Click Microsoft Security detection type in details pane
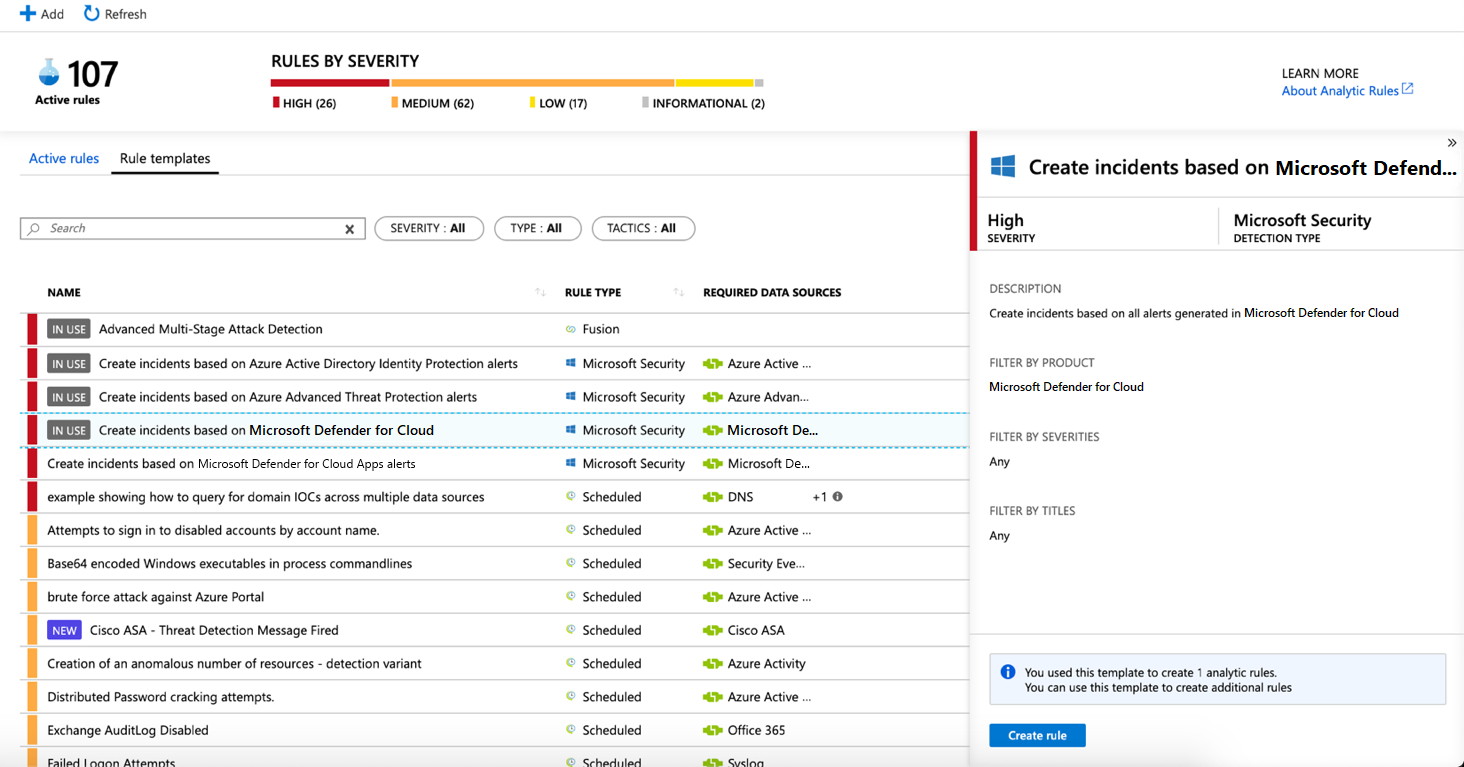Viewport: 1464px width, 767px height. (1302, 220)
